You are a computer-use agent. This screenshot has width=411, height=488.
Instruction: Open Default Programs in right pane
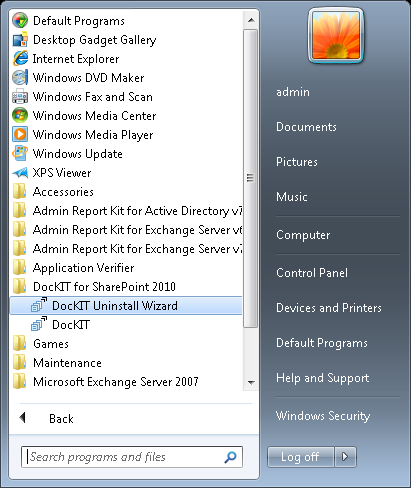(x=322, y=343)
